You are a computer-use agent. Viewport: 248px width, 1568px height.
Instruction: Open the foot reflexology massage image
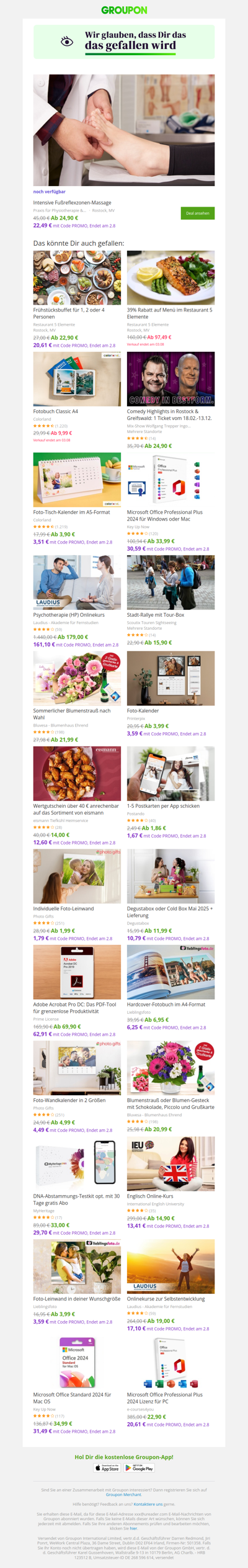point(124,130)
